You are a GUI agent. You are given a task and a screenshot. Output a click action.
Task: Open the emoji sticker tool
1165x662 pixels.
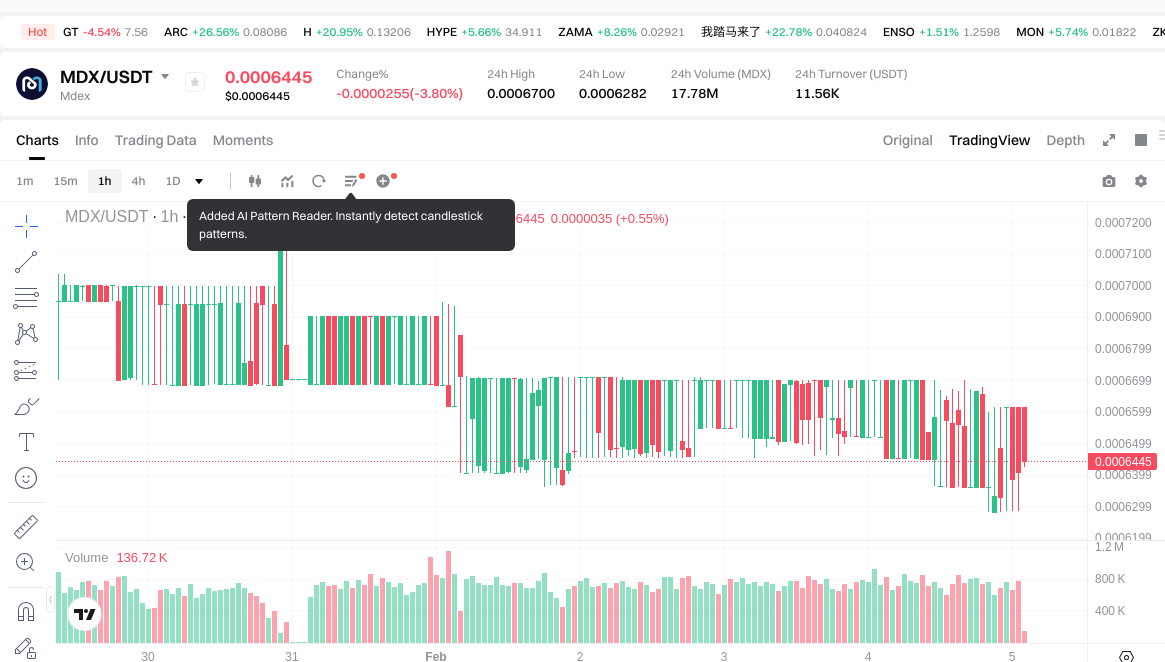click(26, 478)
